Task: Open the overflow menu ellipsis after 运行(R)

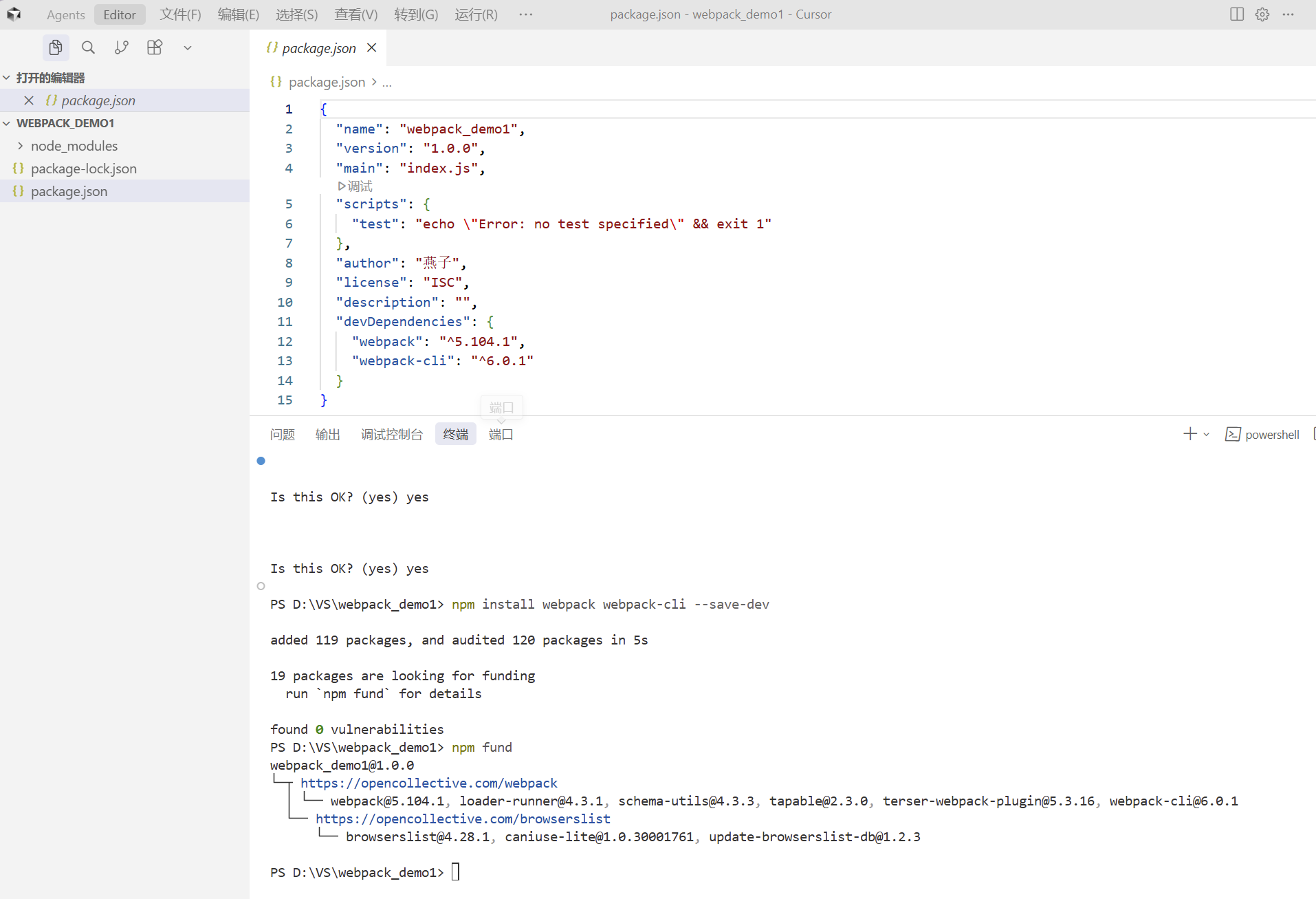Action: coord(526,14)
